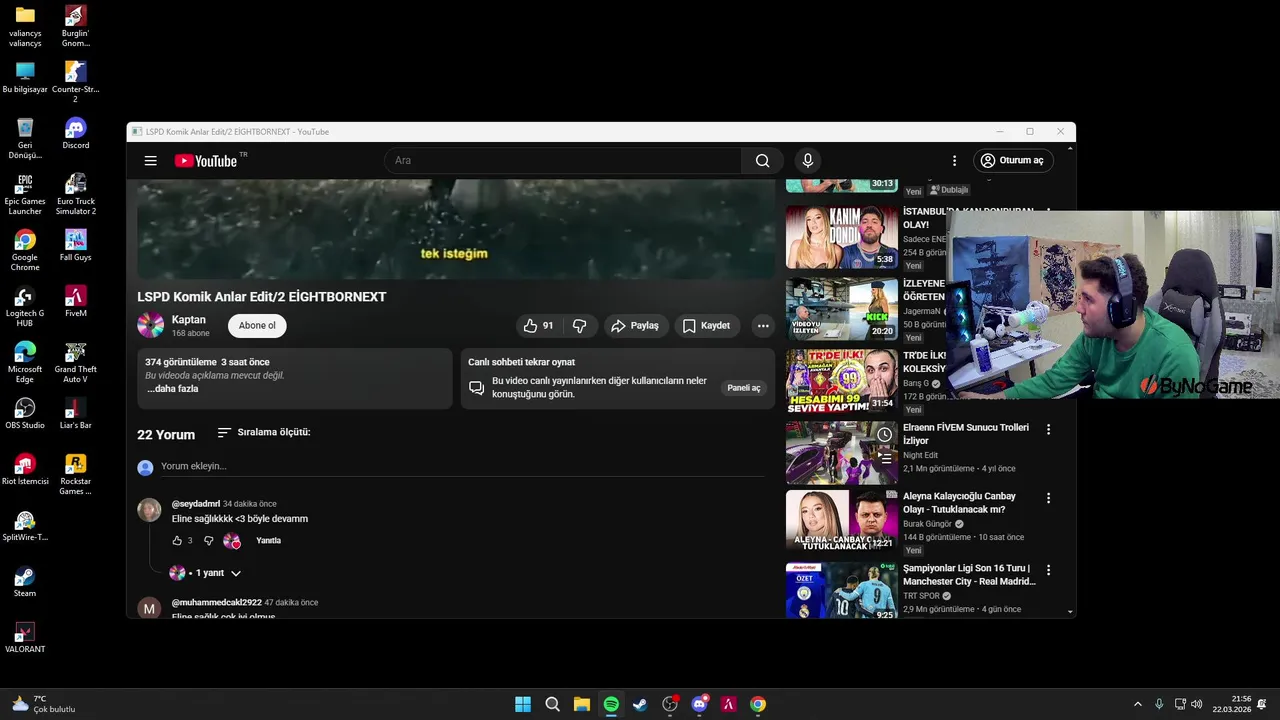Click Kaptan channel avatar
The width and height of the screenshot is (1280, 720).
point(150,325)
